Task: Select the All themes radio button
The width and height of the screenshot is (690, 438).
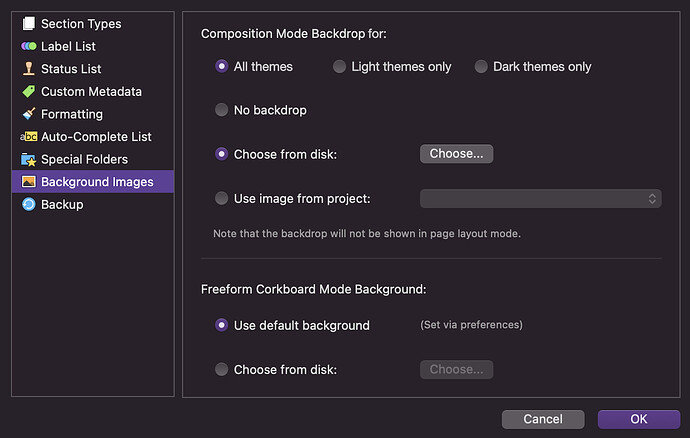Action: tap(222, 67)
